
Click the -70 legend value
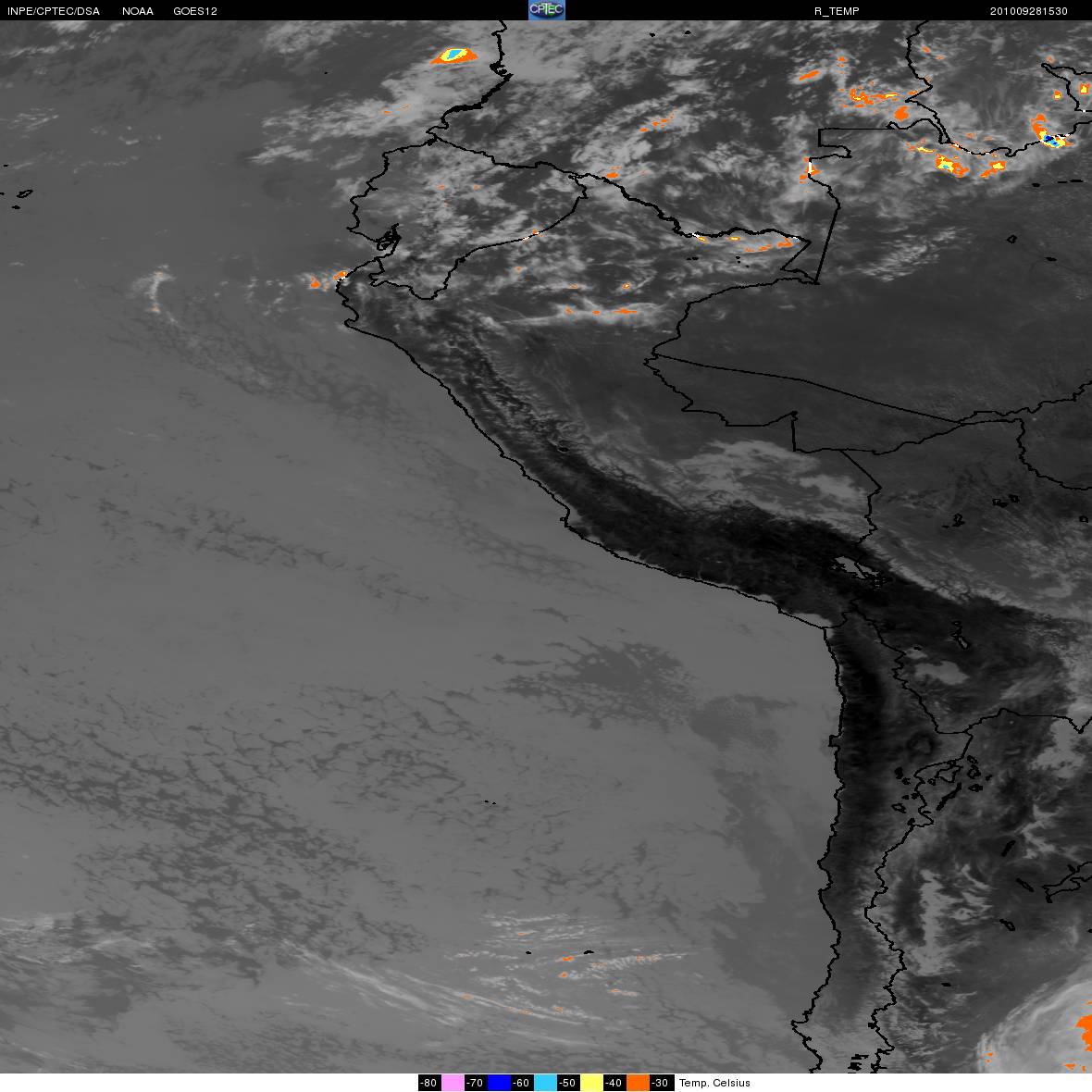tap(476, 1083)
